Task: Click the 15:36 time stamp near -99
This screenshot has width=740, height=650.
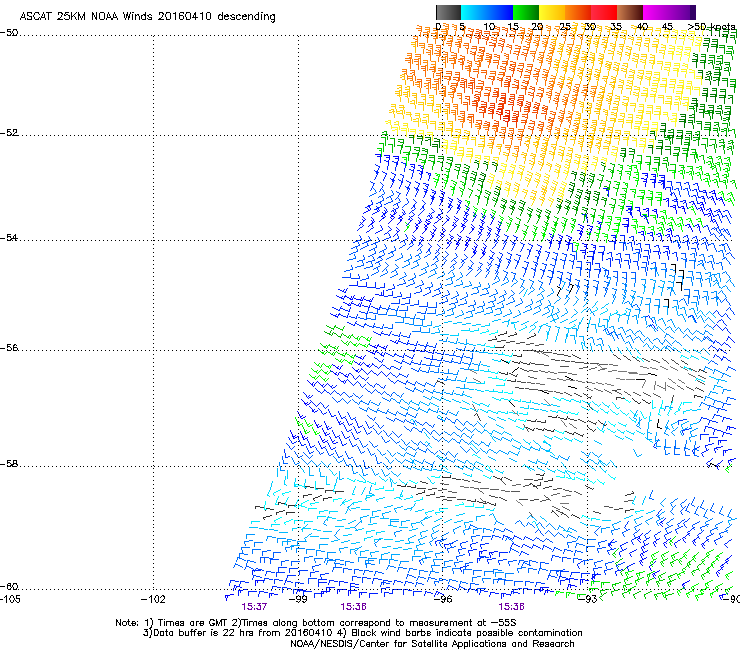Action: (x=353, y=607)
